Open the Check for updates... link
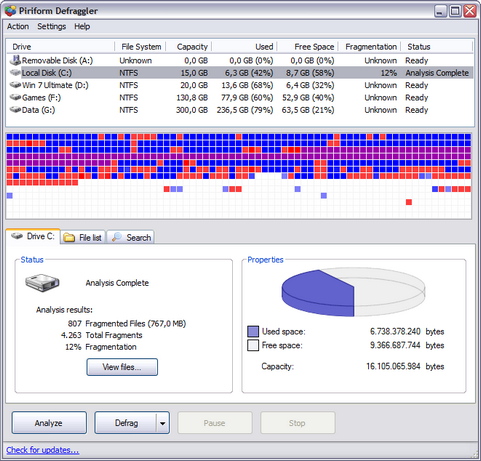Viewport: 481px width, 461px height. tap(43, 450)
